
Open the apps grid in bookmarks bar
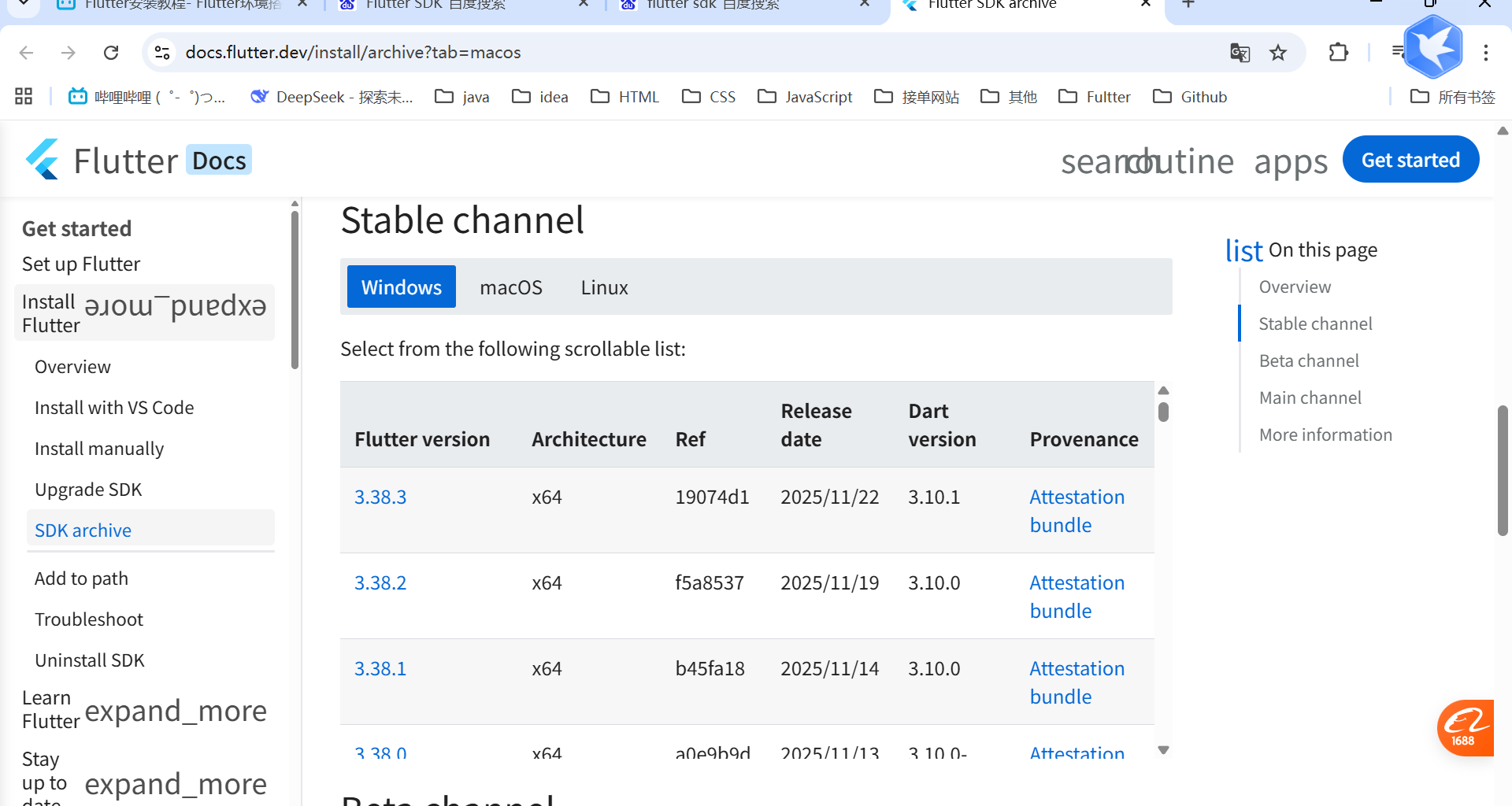coord(24,97)
